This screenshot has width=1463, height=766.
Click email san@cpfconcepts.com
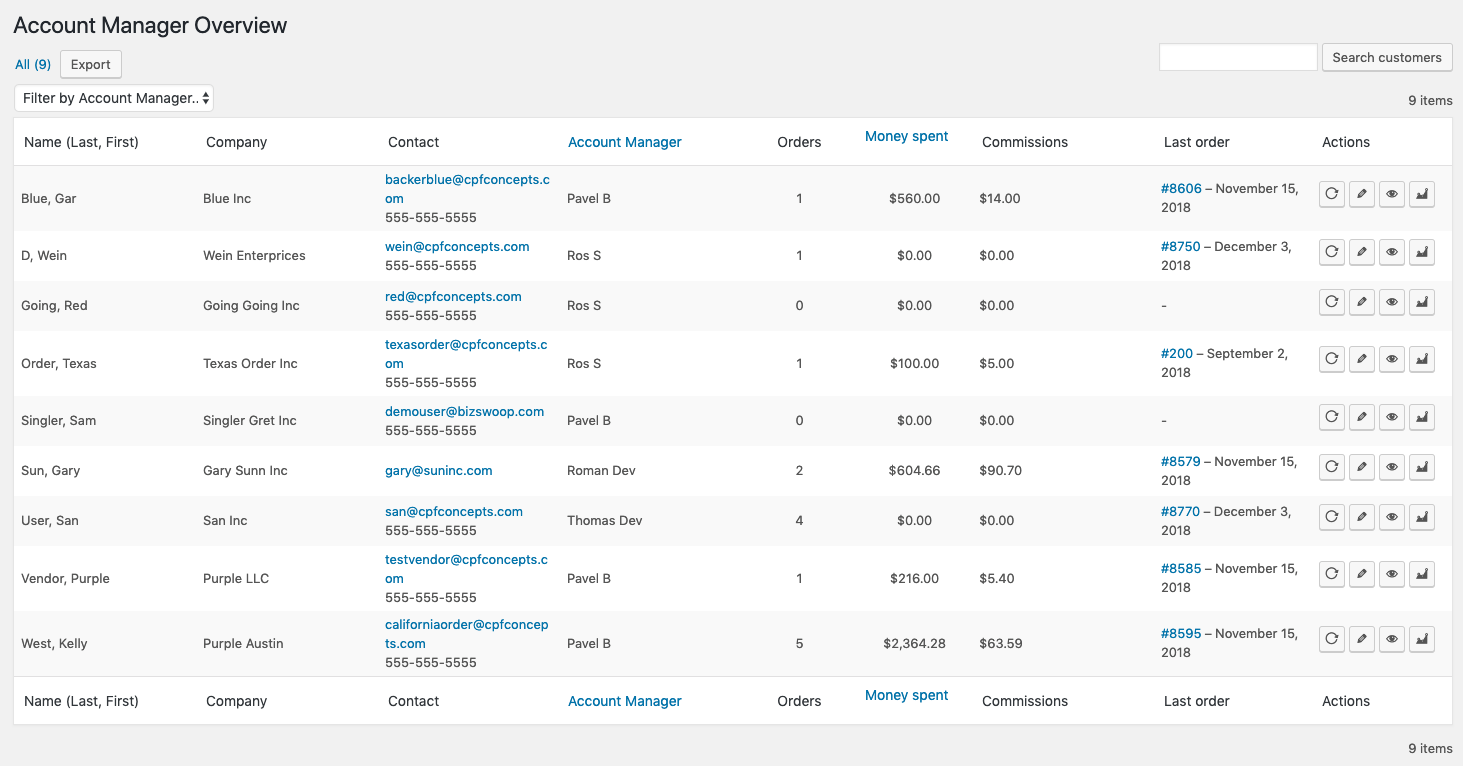click(x=454, y=511)
